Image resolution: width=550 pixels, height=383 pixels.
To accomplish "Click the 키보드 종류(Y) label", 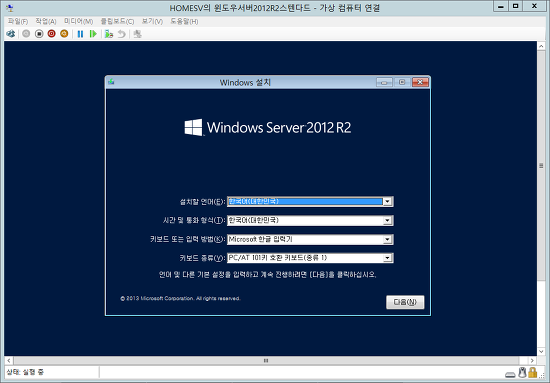I will point(202,258).
